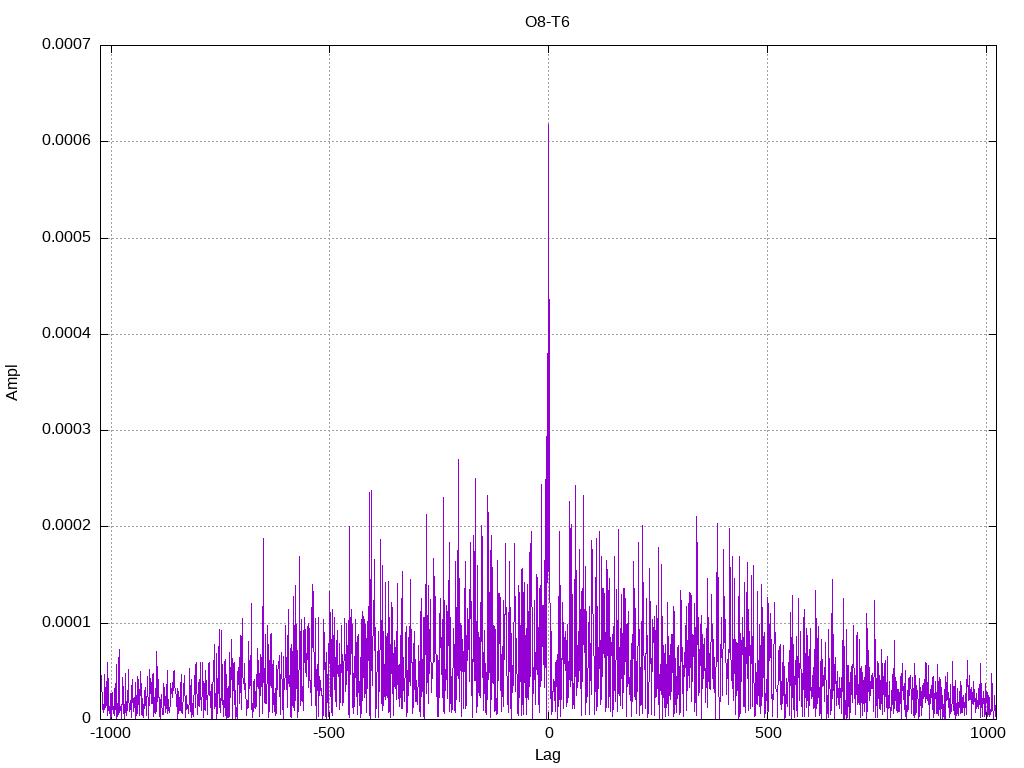Screen dimensions: 1024x768
Task: Click the tip of the central peak
Action: click(548, 124)
